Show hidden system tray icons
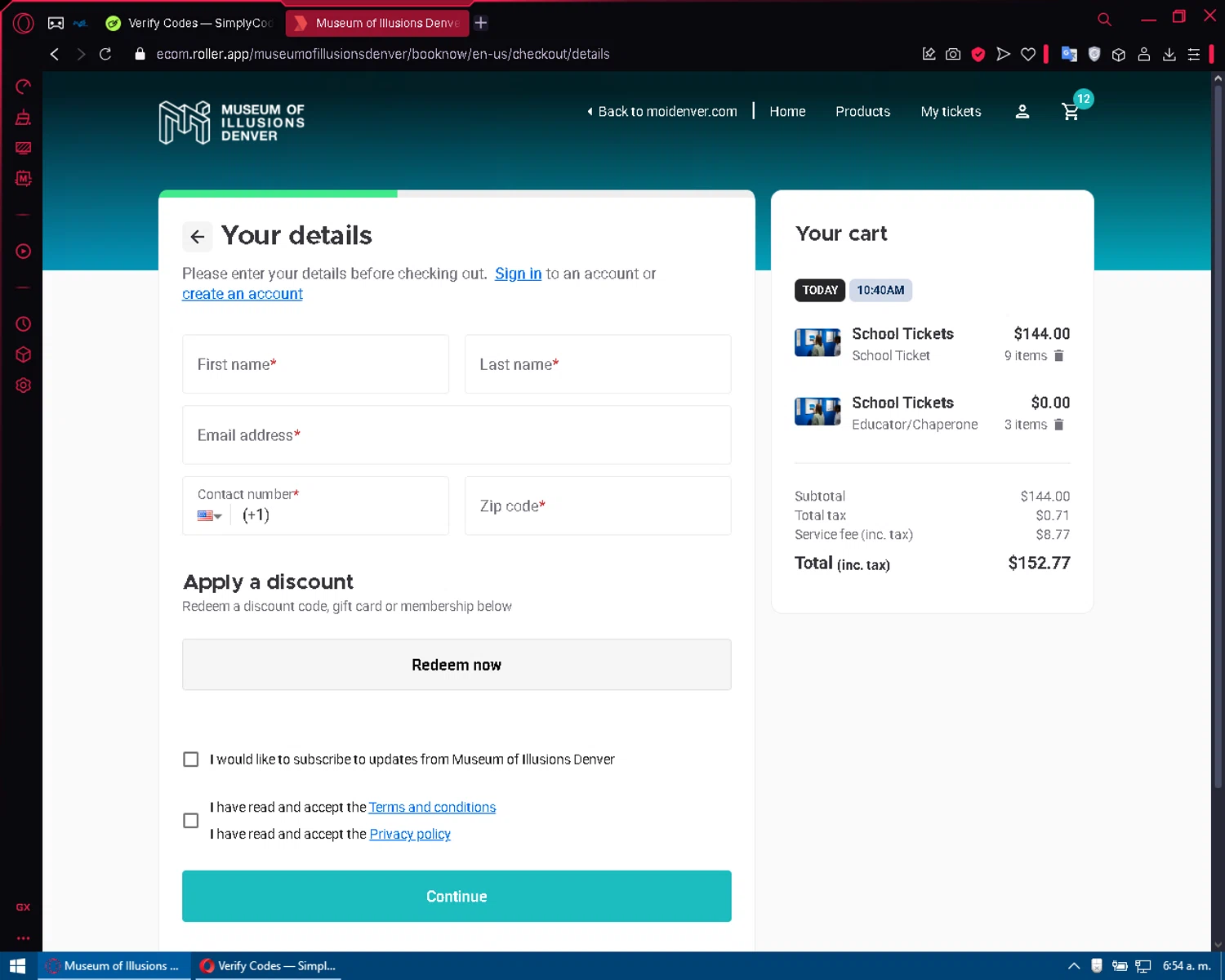Viewport: 1225px width, 980px height. click(1074, 966)
